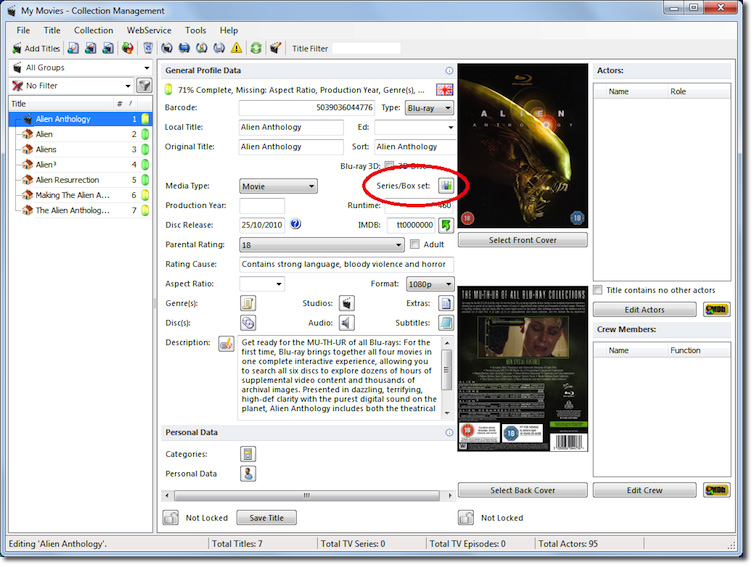Open the Media Type dropdown

[x=278, y=186]
